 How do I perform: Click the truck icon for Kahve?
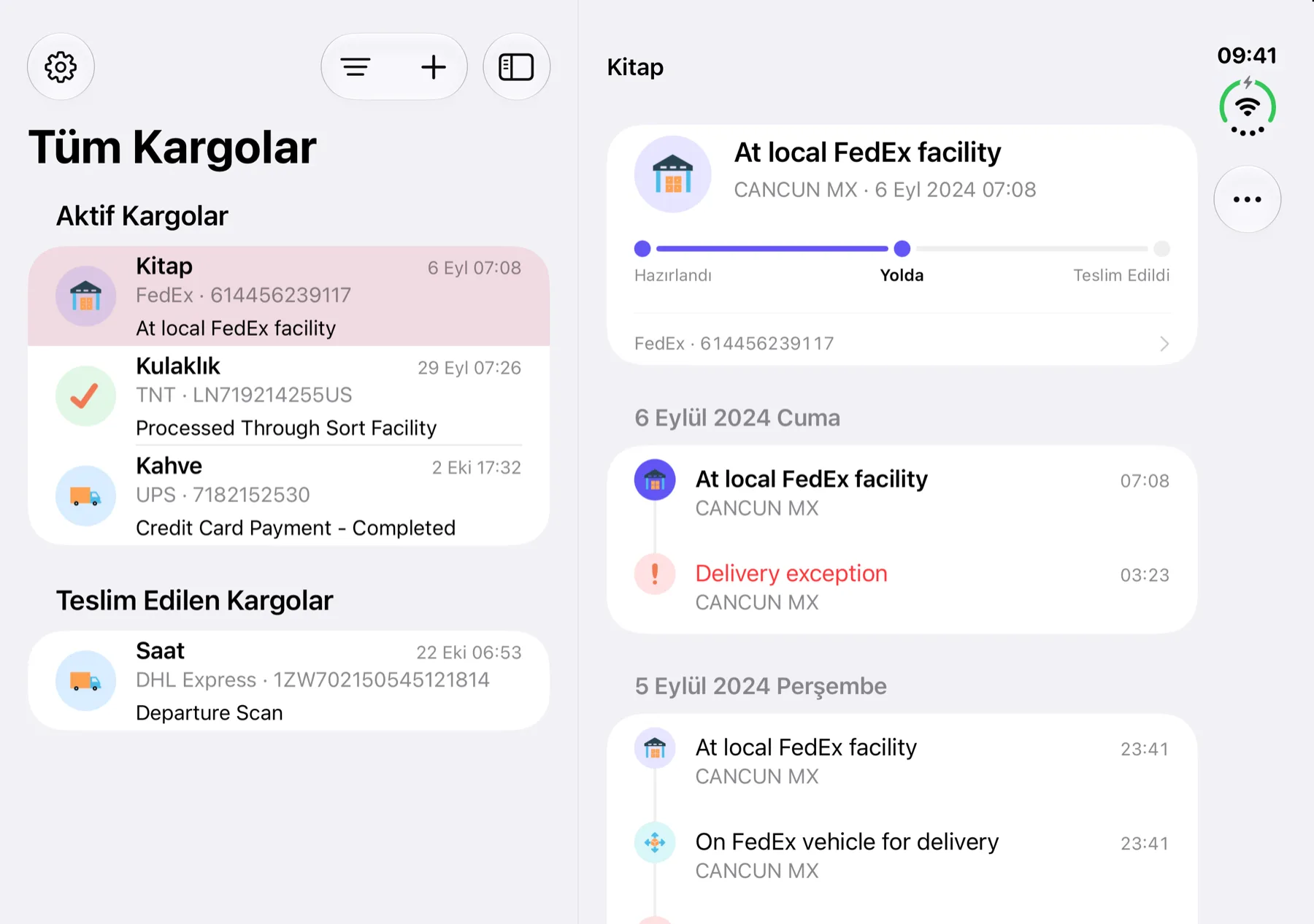(x=85, y=496)
